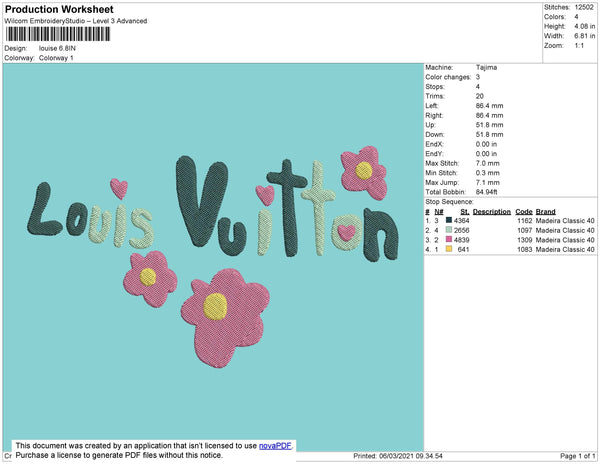Click the 'Page 1 of 1' footer text
The height and width of the screenshot is (464, 600).
pyautogui.click(x=578, y=456)
